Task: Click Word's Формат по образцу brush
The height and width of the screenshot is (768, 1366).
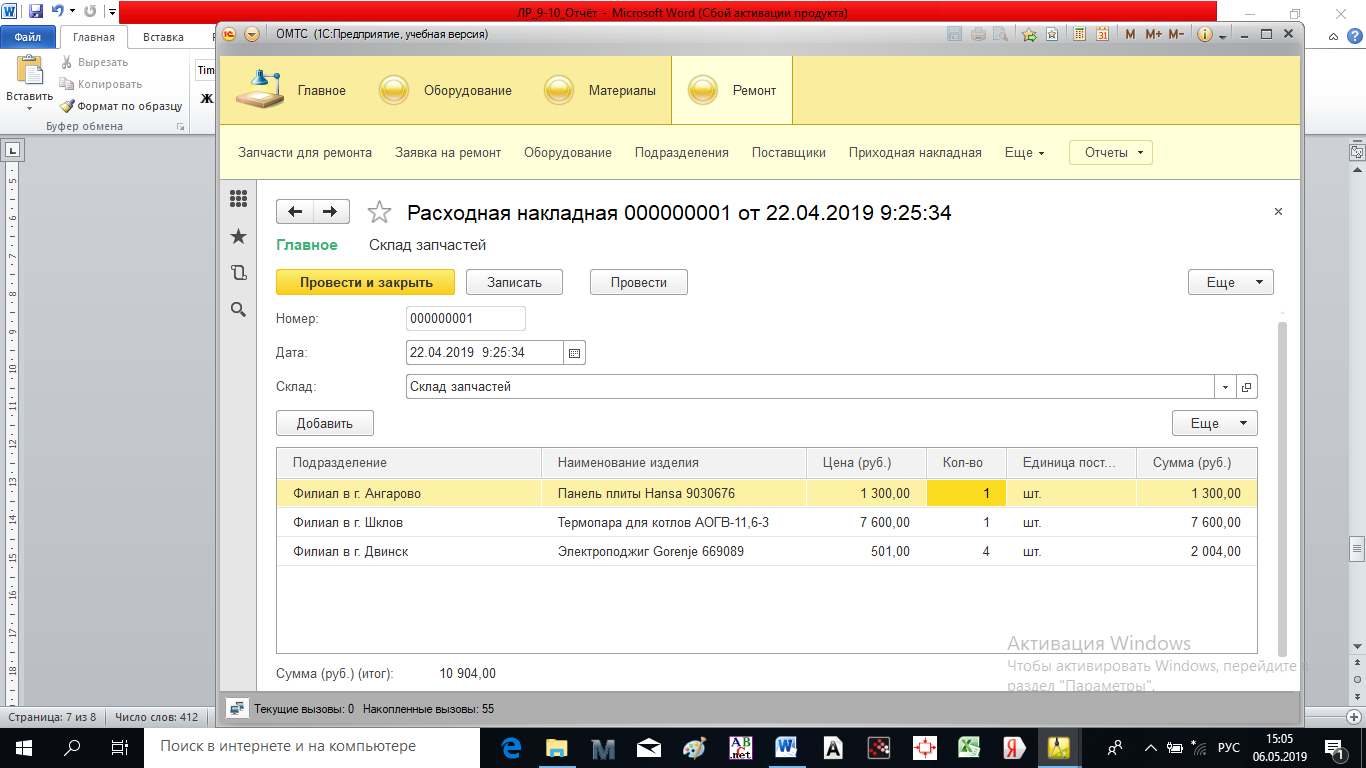Action: [x=121, y=106]
